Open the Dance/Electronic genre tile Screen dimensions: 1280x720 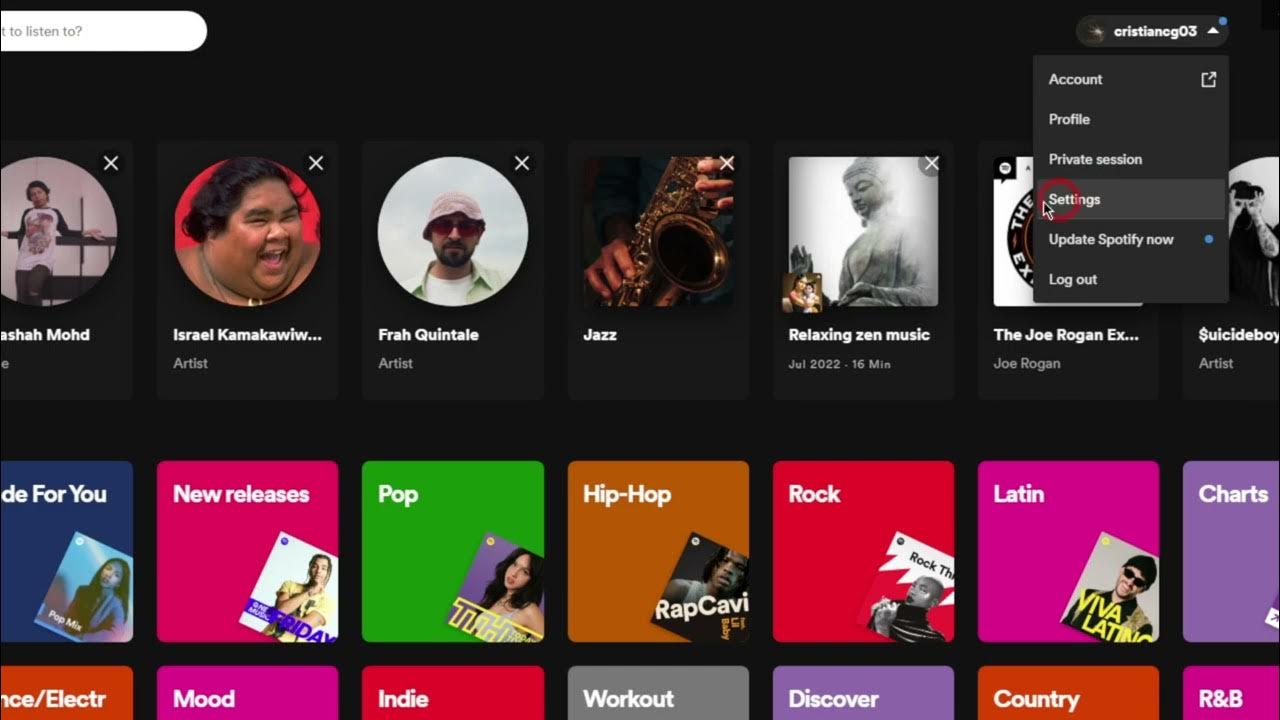[66, 693]
